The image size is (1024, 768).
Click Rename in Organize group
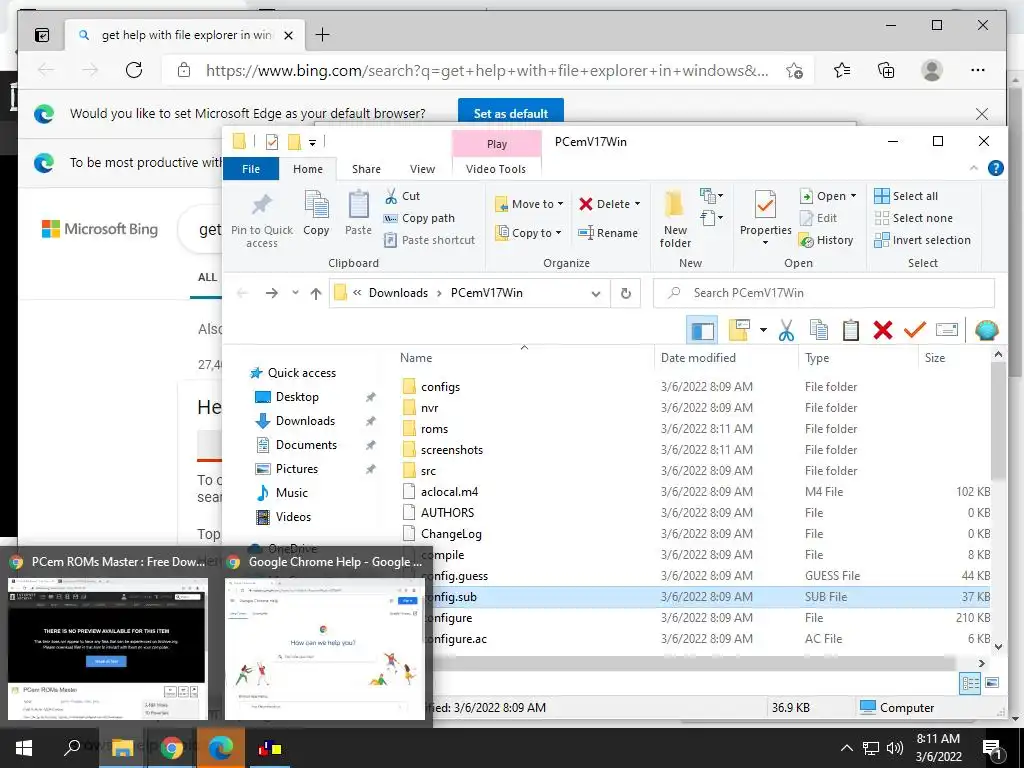(x=608, y=233)
